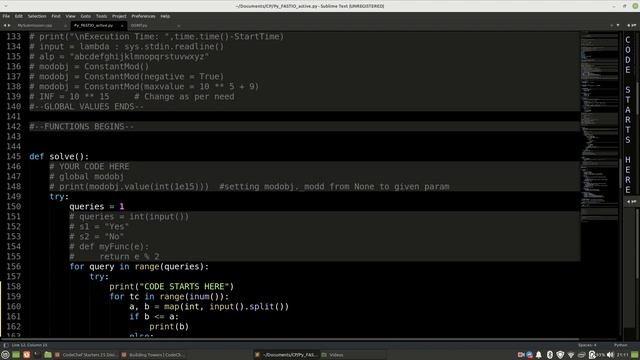Click on 'queries = 1' line
Screen dimensions: 640x360
coord(97,207)
